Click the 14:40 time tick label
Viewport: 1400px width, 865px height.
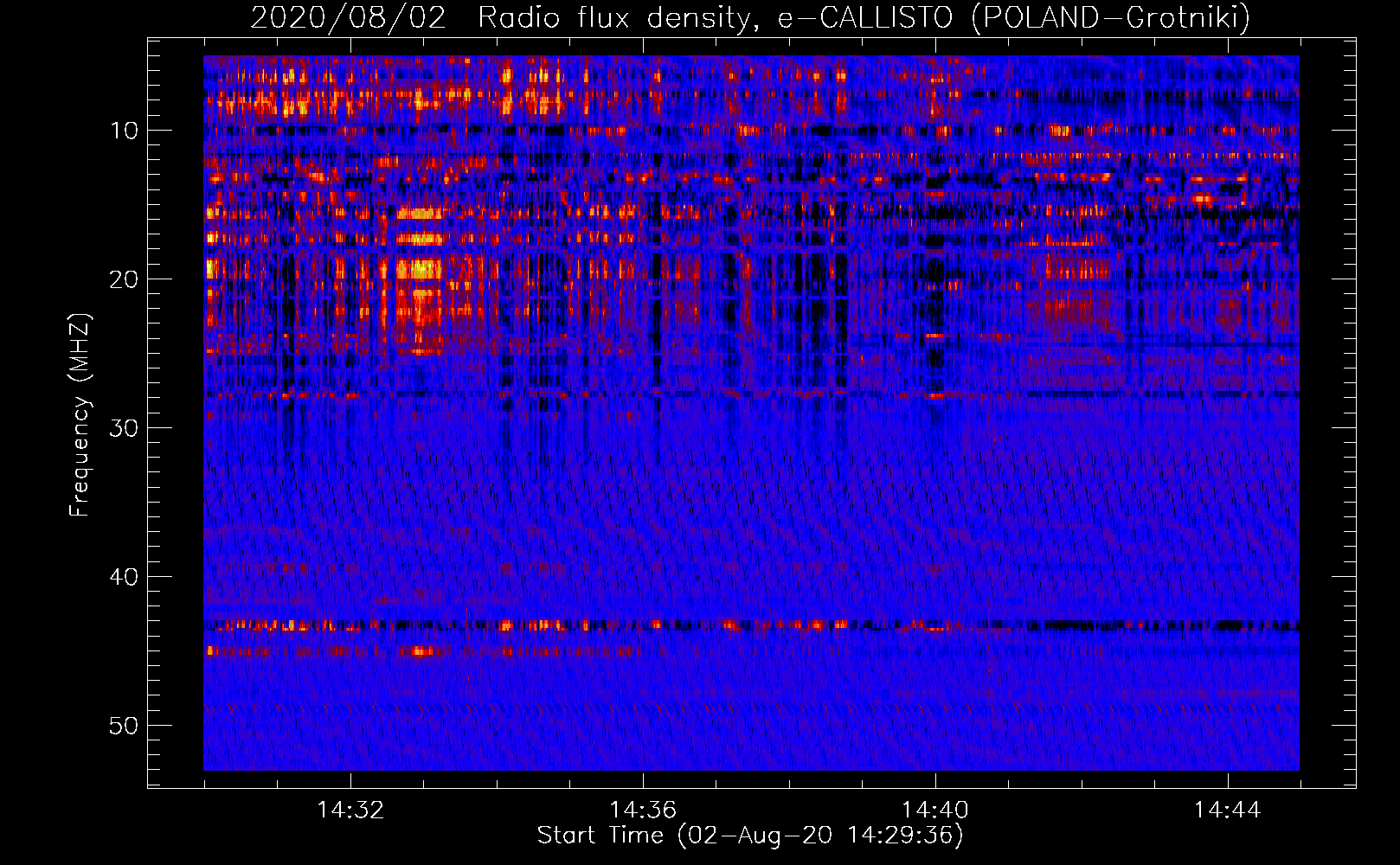click(935, 810)
